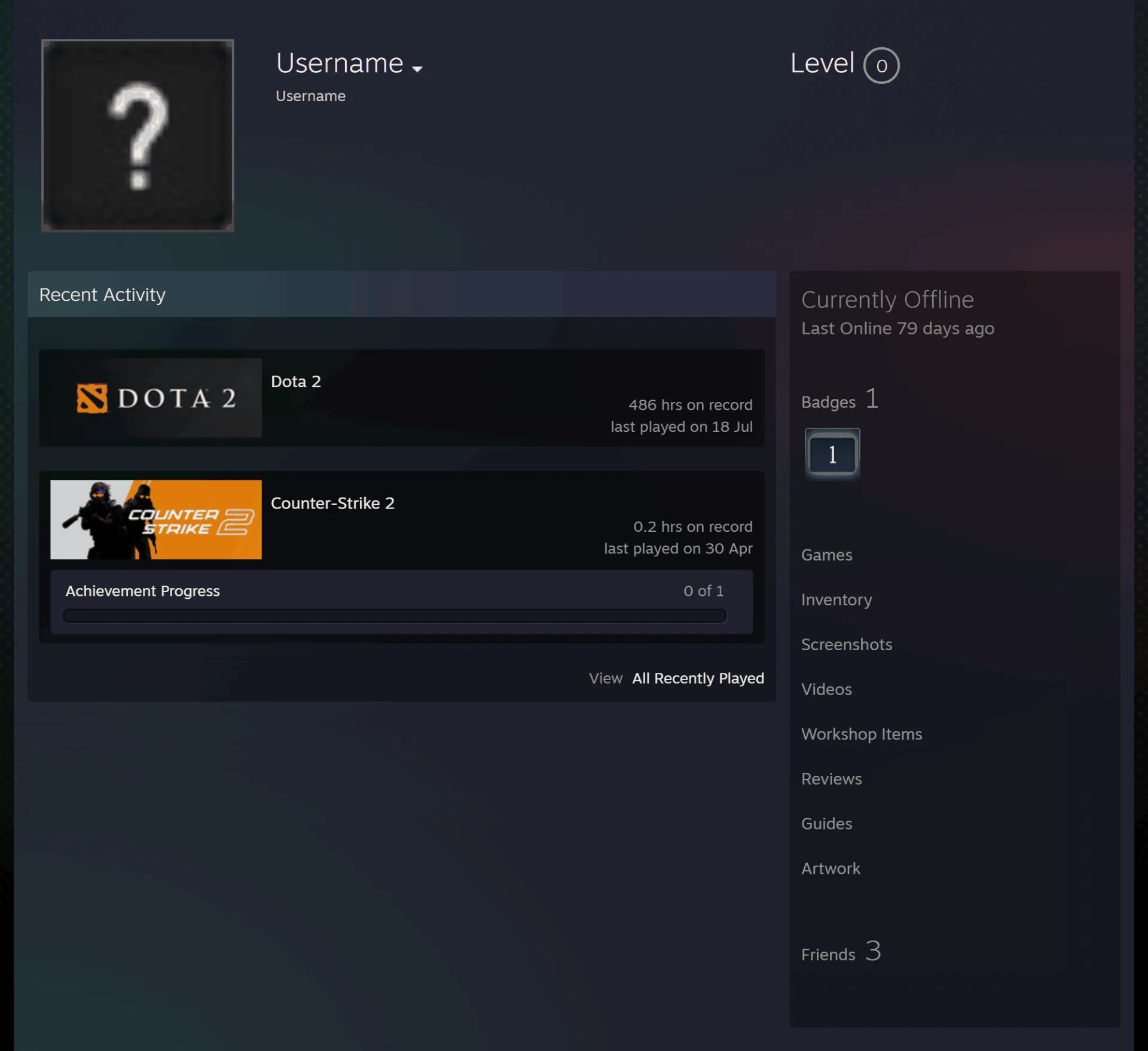Click 'Last Online 79 days ago' text
The image size is (1148, 1051).
coord(897,328)
